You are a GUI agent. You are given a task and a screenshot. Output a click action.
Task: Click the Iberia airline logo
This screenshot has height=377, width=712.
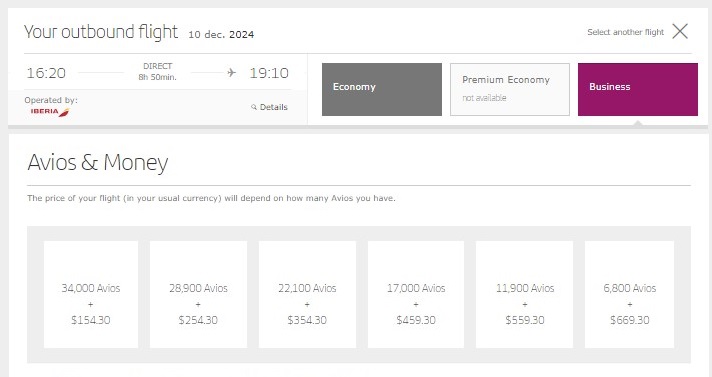tap(50, 112)
